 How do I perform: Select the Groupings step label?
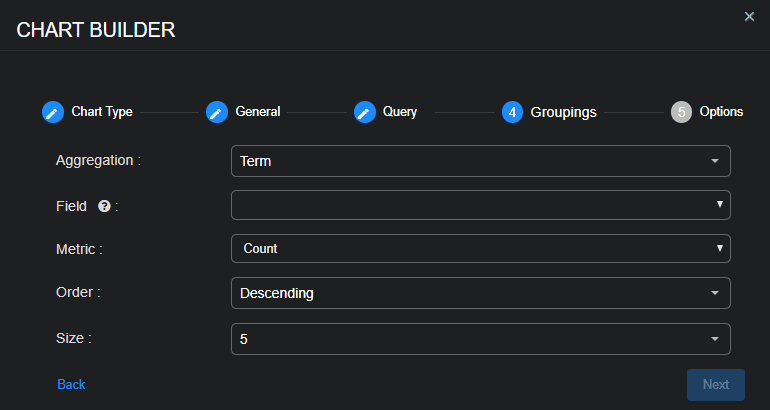click(x=563, y=112)
